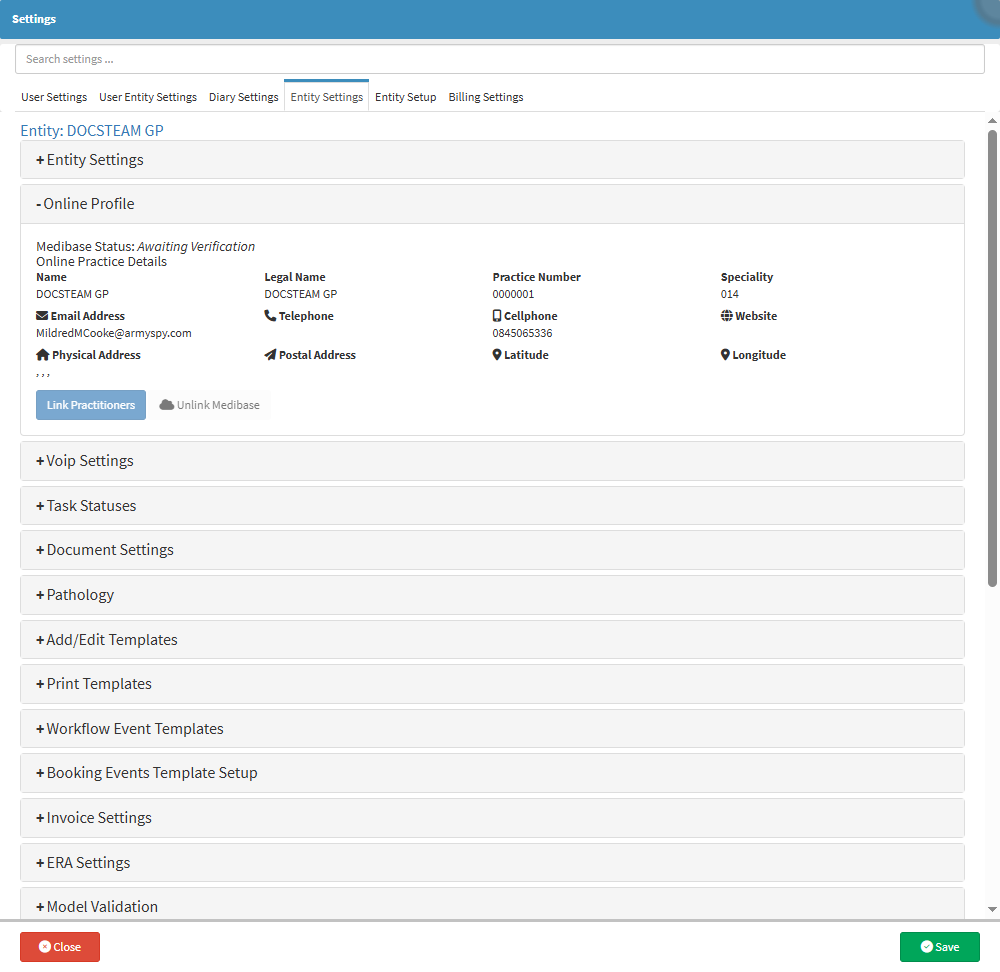This screenshot has width=1000, height=972.
Task: Click the mobile icon beside Cellphone
Action: 497,316
